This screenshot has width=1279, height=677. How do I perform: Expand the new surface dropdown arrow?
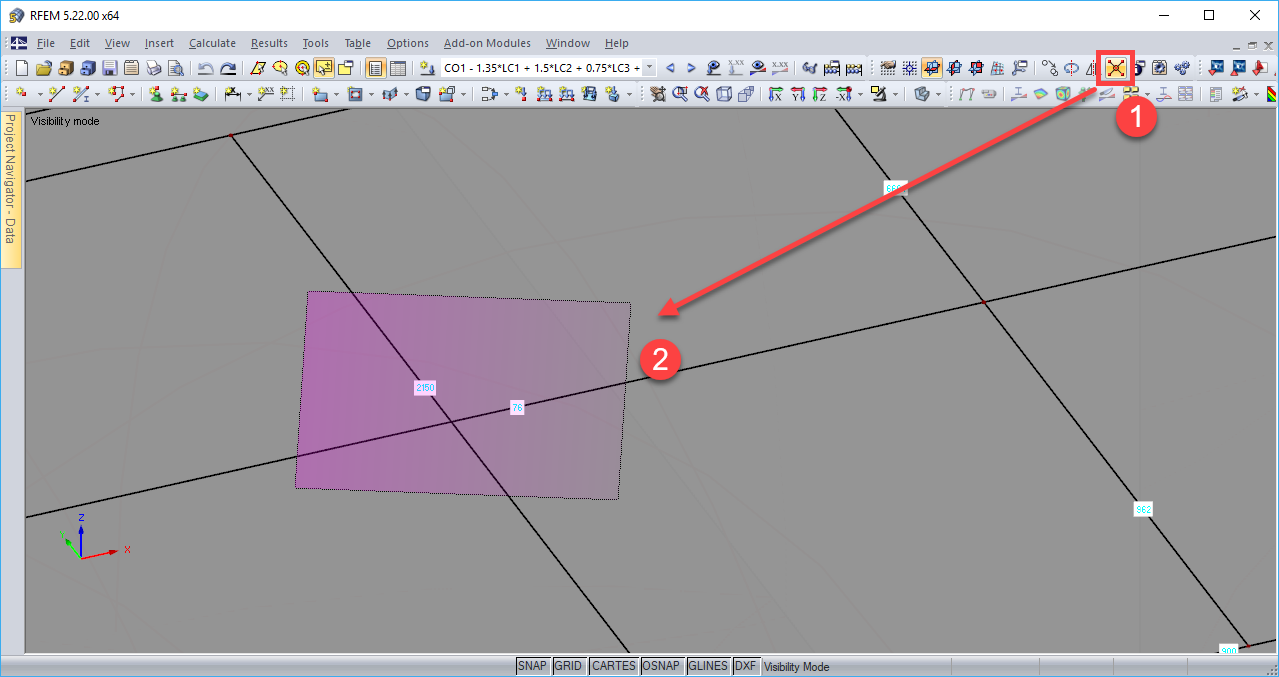[336, 94]
